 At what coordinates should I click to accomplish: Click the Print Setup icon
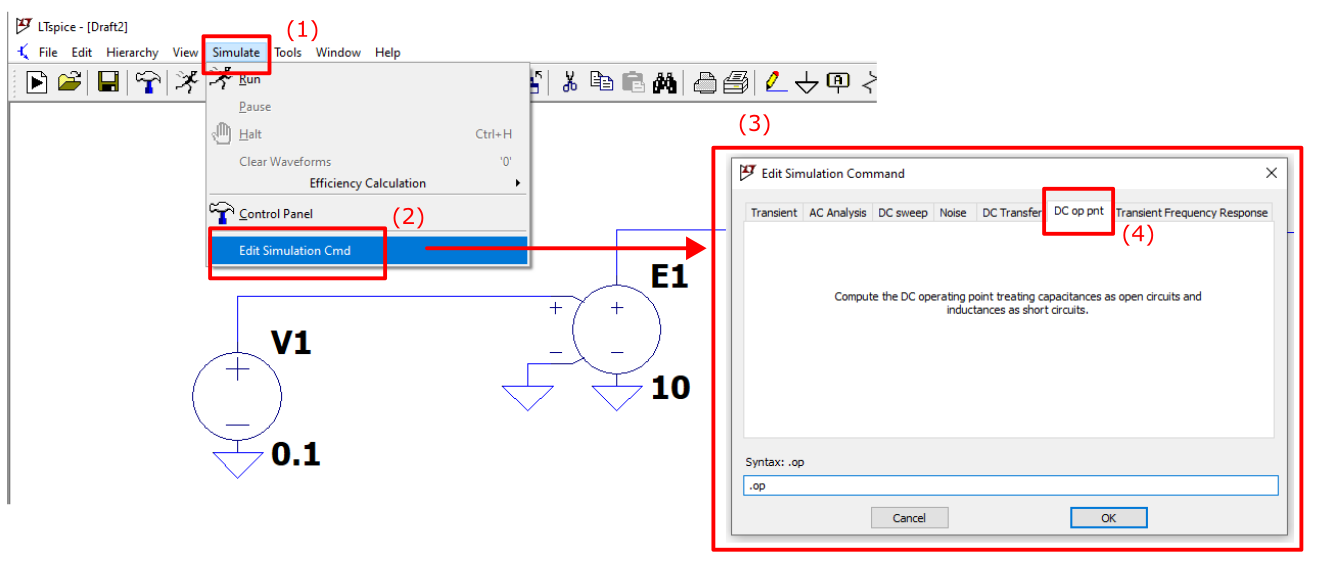click(x=737, y=83)
